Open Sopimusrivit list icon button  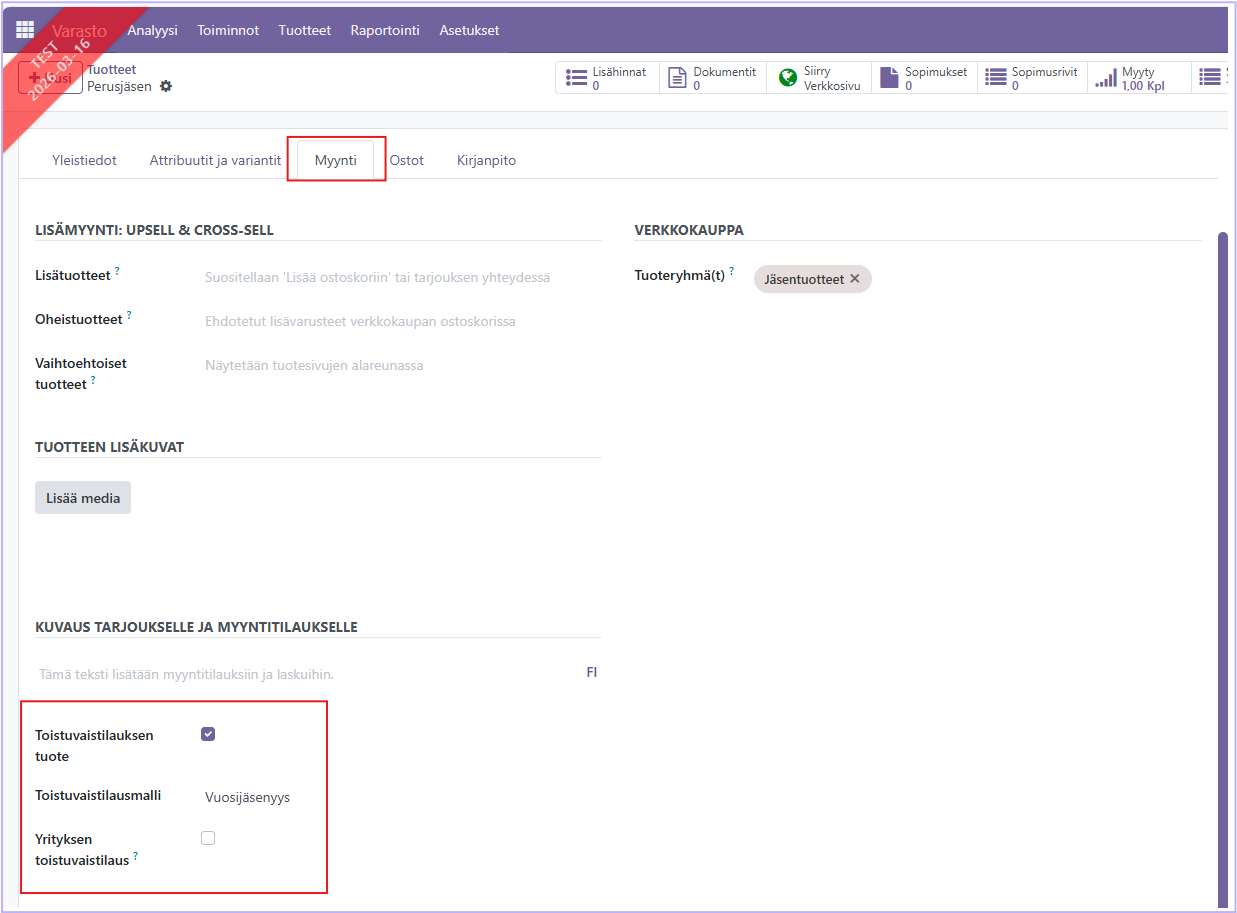tap(995, 78)
